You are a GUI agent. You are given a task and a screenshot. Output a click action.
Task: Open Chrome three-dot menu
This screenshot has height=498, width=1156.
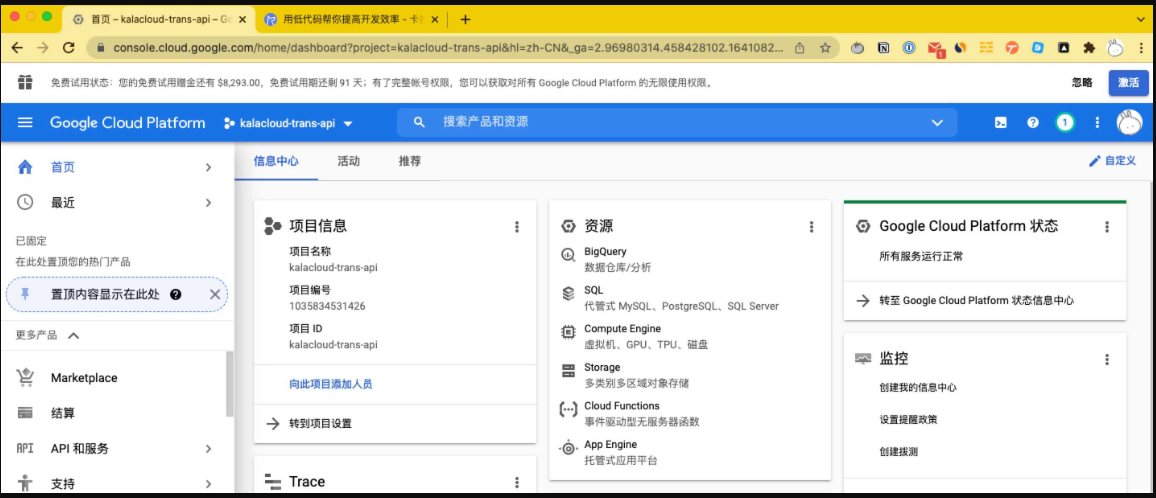pyautogui.click(x=1141, y=48)
